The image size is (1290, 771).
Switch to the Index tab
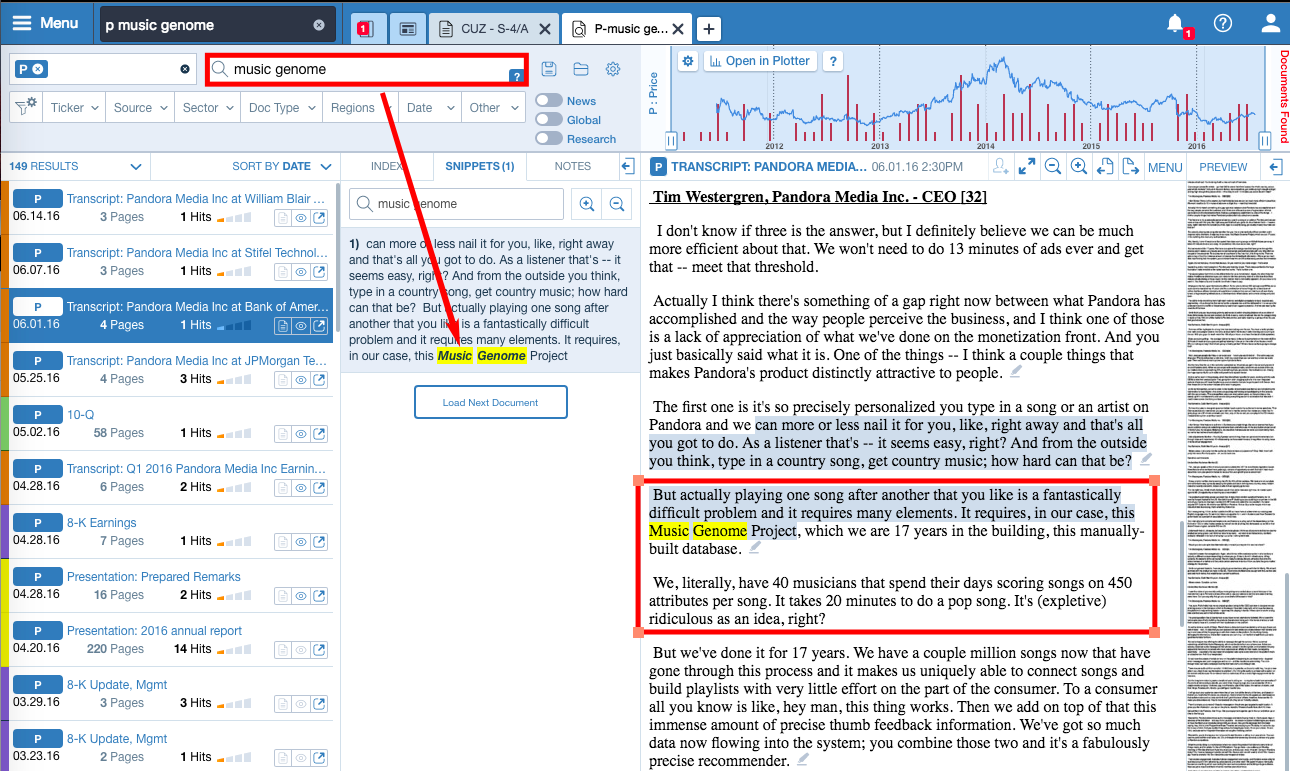click(387, 166)
